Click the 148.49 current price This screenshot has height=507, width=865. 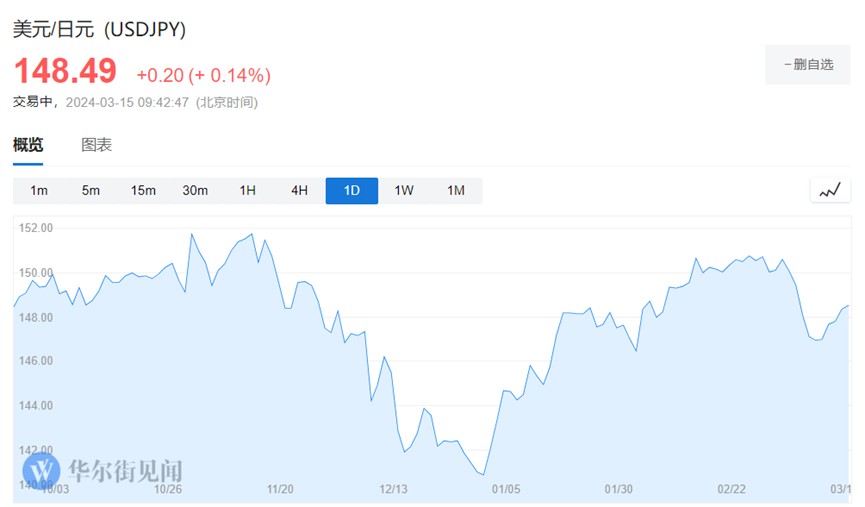pyautogui.click(x=65, y=71)
